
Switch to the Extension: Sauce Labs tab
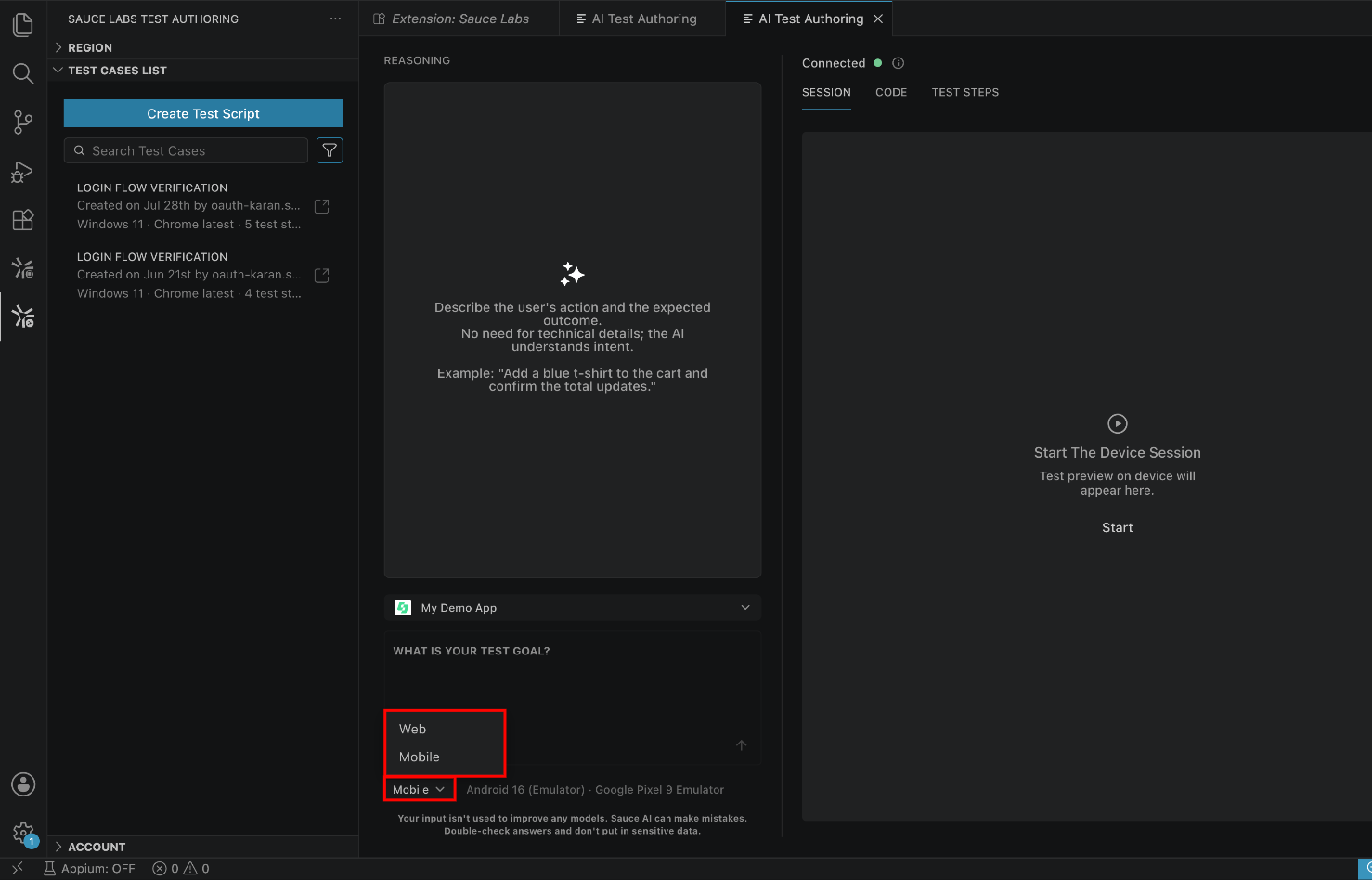point(459,19)
